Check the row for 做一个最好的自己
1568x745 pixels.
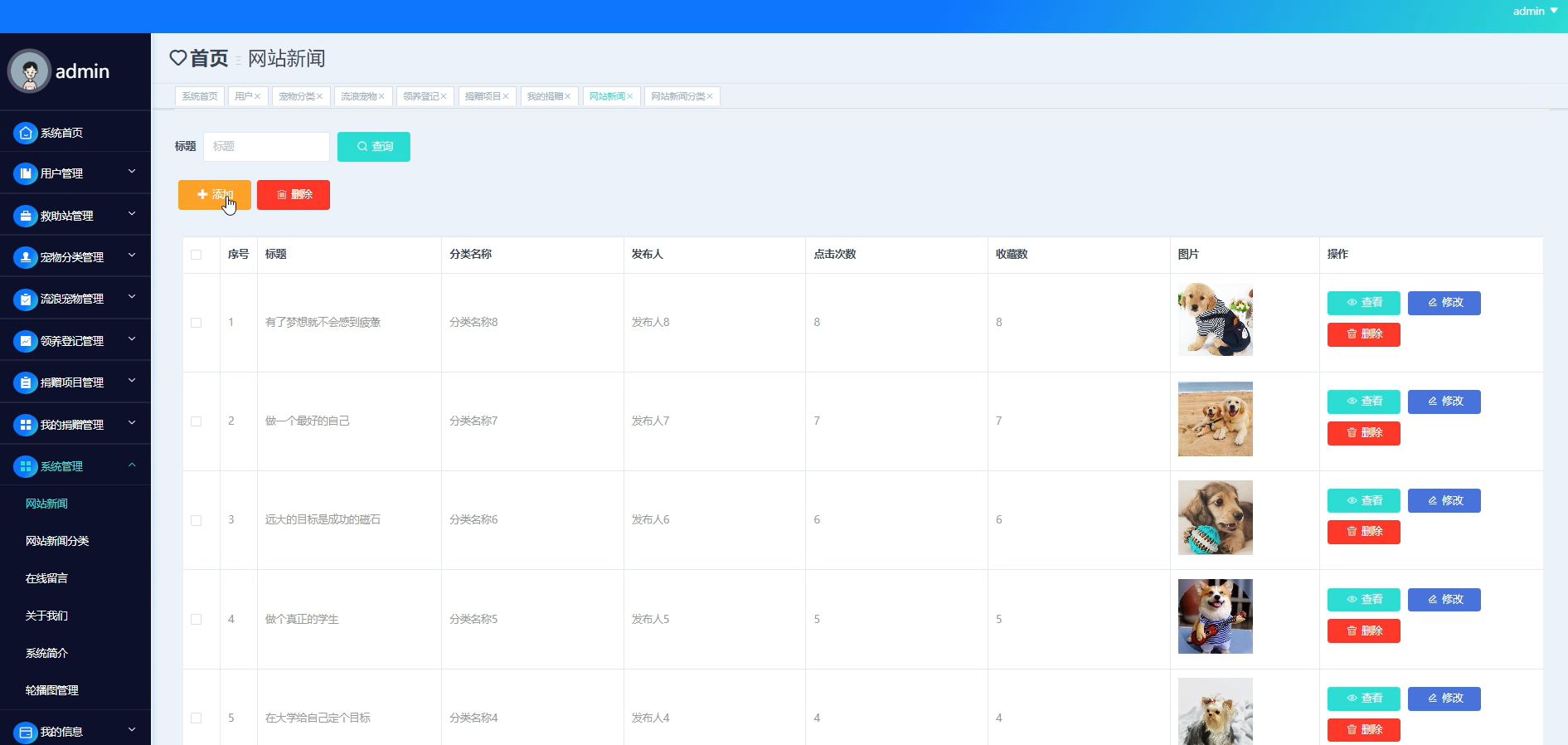(x=197, y=421)
